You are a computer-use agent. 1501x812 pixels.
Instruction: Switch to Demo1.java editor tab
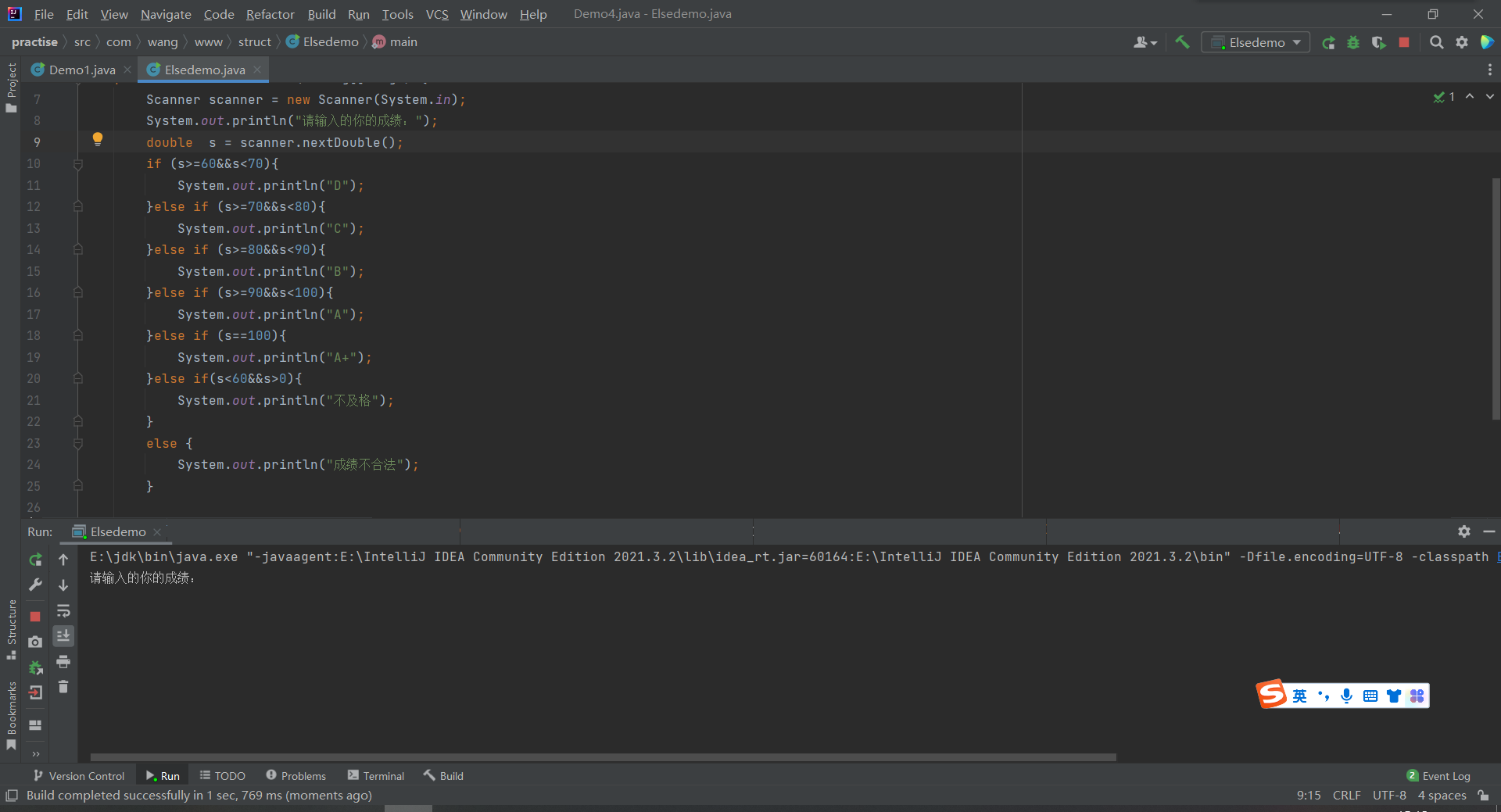click(81, 70)
